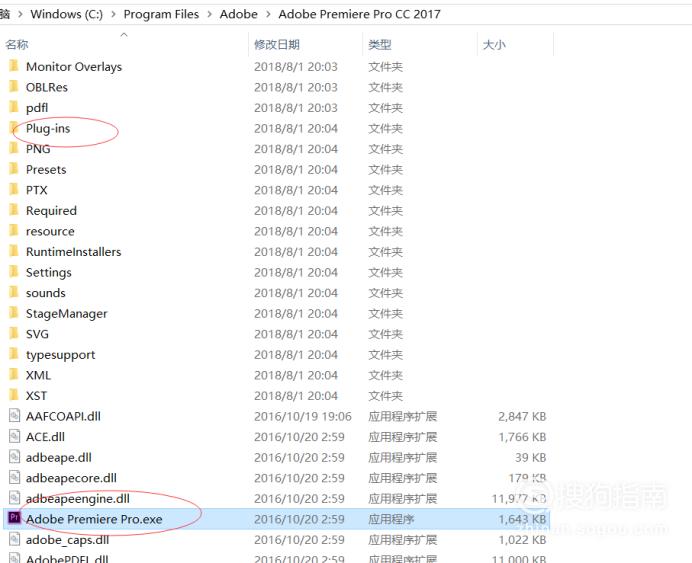Image resolution: width=692 pixels, height=563 pixels.
Task: Click the 应用程序 type of Premiere Pro.exe
Action: pos(391,519)
